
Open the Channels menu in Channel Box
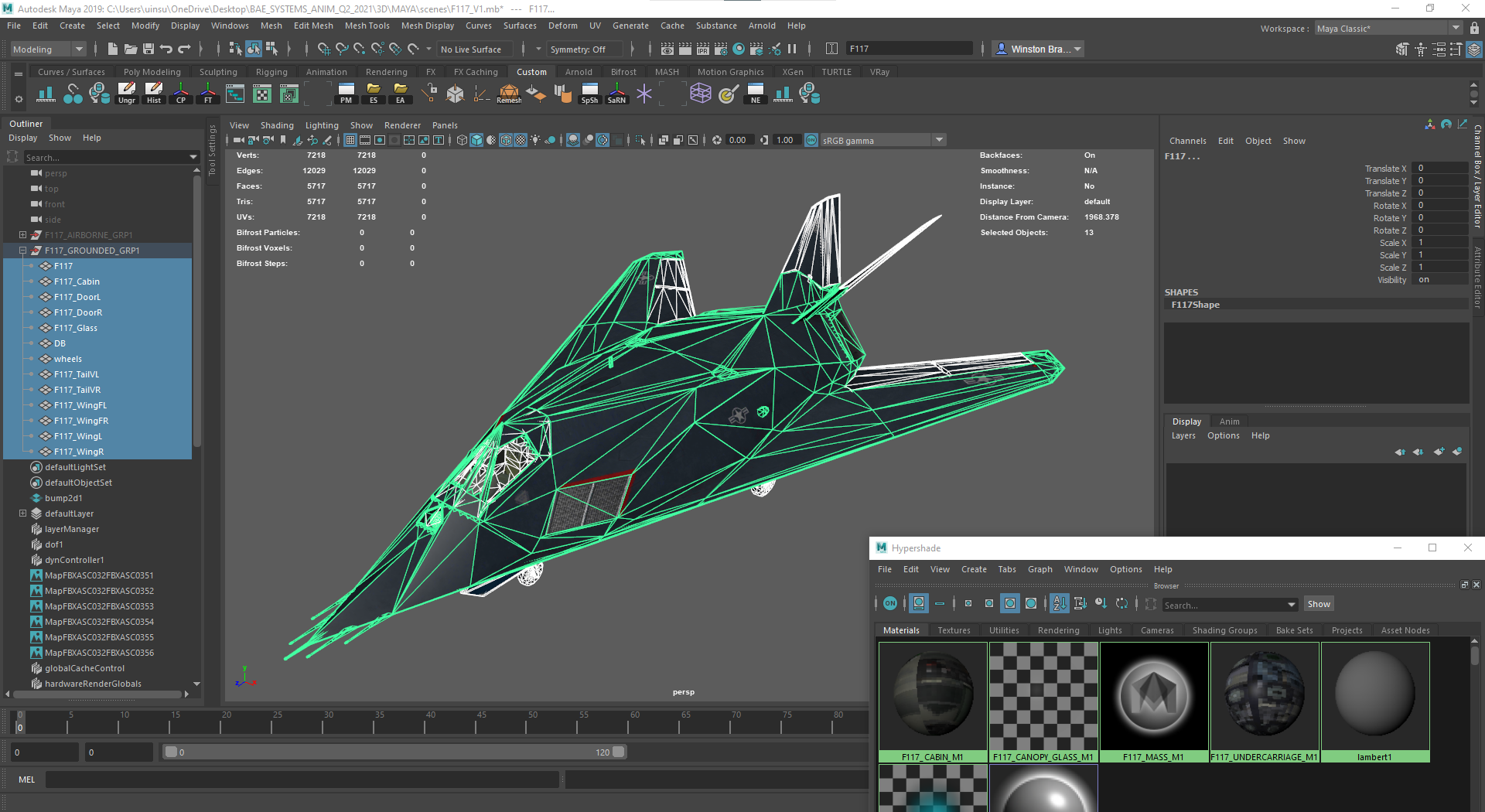(1187, 141)
